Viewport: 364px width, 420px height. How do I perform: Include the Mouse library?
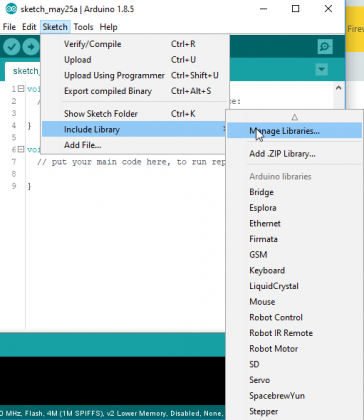pos(294,302)
